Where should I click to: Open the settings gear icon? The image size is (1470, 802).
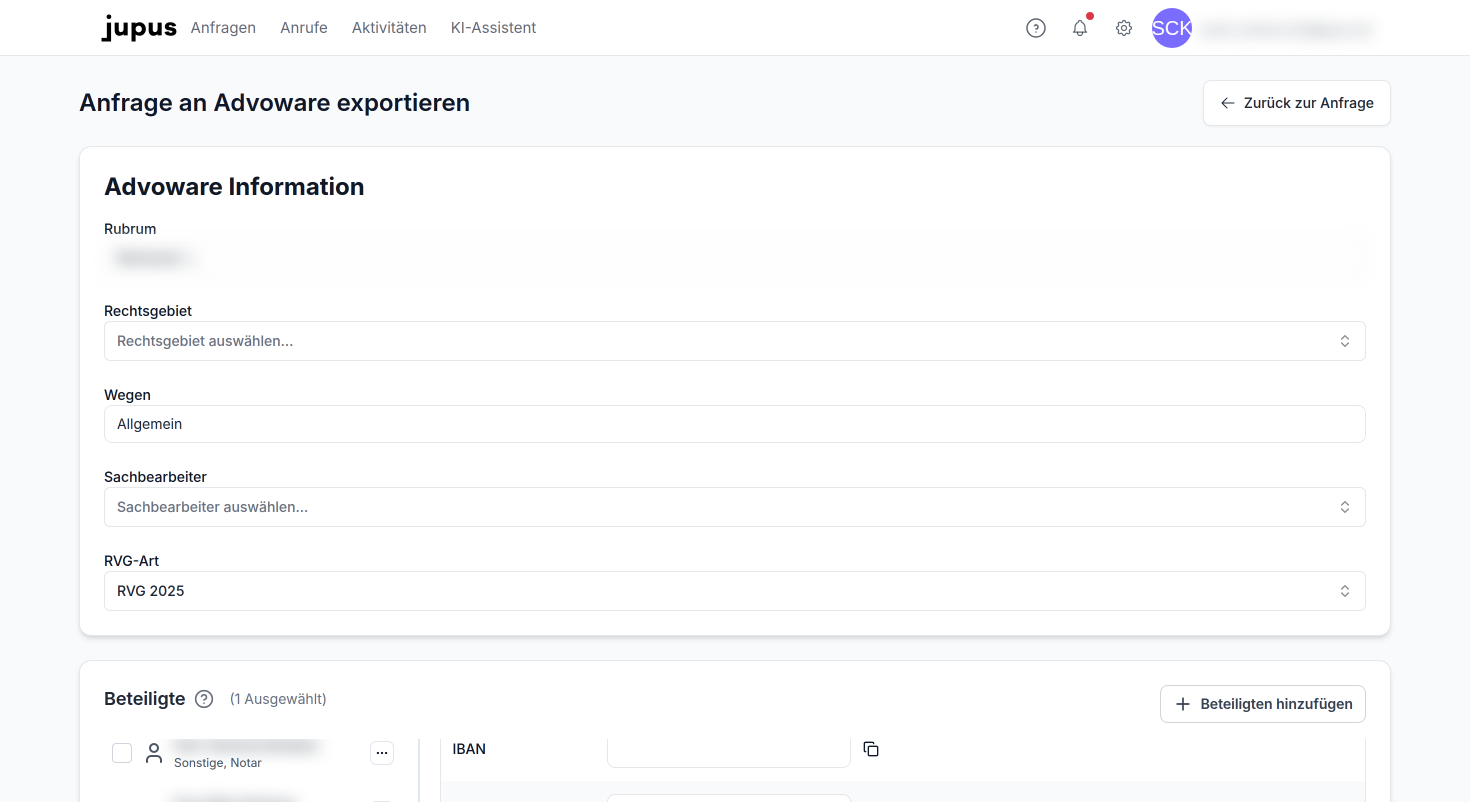(1124, 28)
